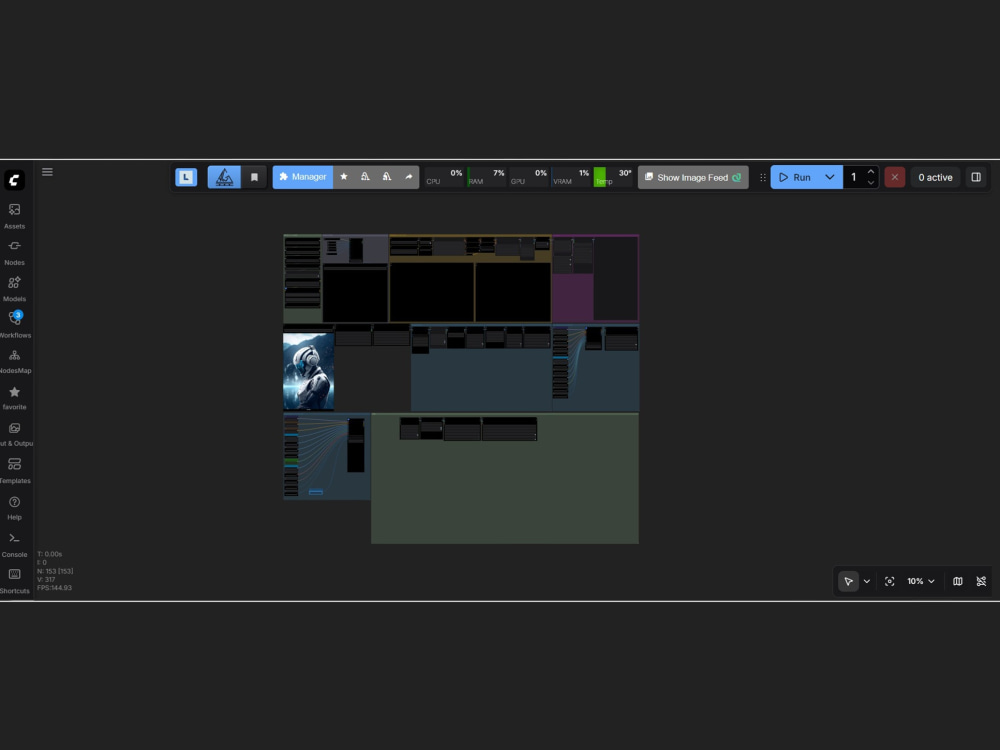Open the Templates panel
This screenshot has height=750, width=1000.
click(x=14, y=471)
